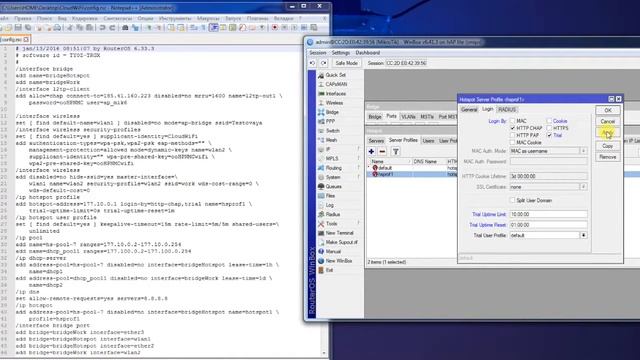
Task: Switch to Users tab in Hotspot window
Action: tap(428, 140)
